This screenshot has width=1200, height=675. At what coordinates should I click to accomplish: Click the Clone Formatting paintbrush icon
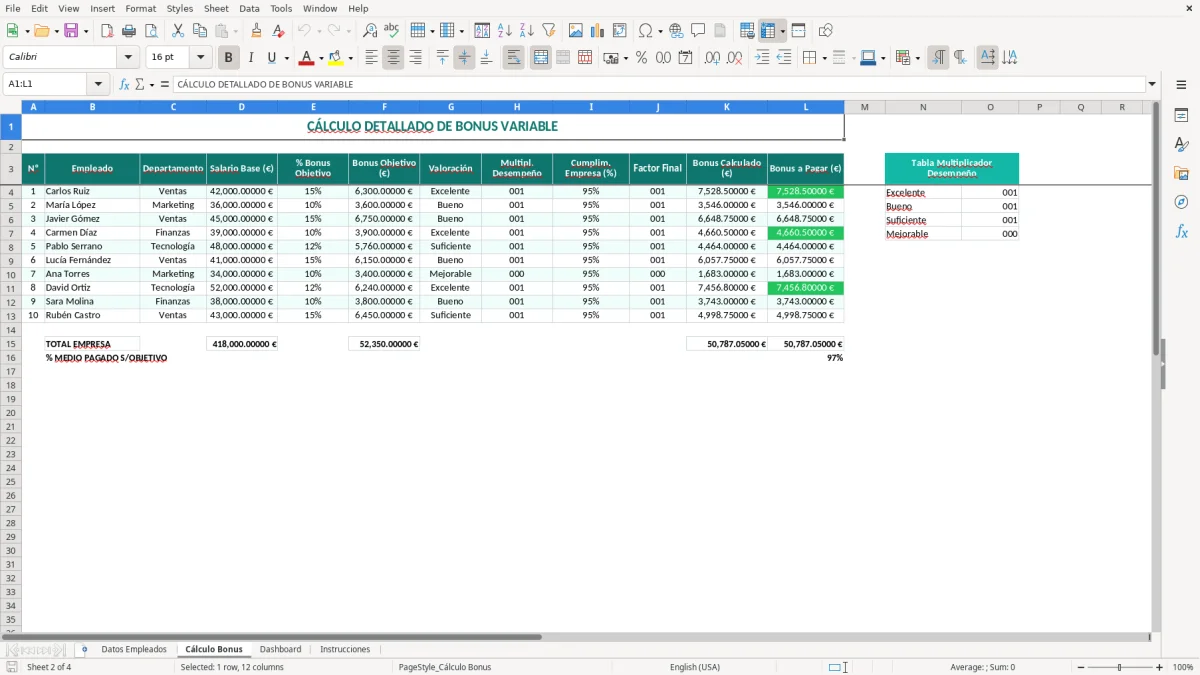point(256,31)
